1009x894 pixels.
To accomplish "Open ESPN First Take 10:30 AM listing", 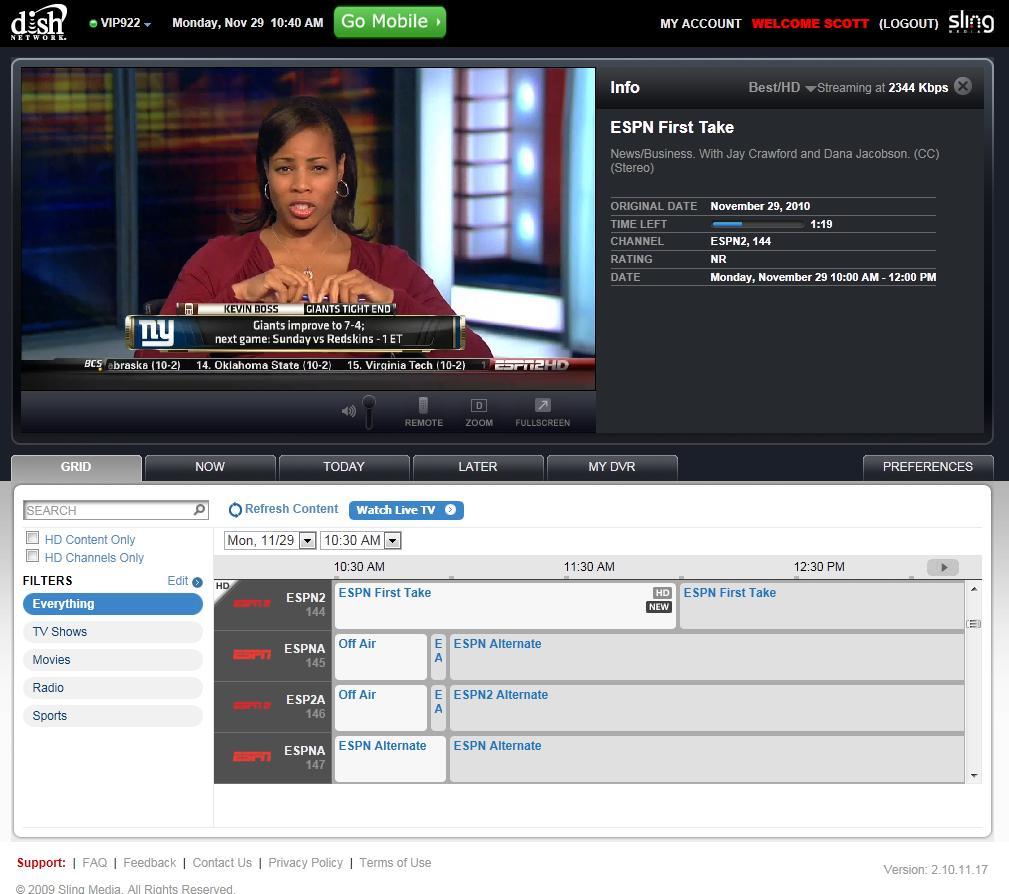I will point(505,606).
